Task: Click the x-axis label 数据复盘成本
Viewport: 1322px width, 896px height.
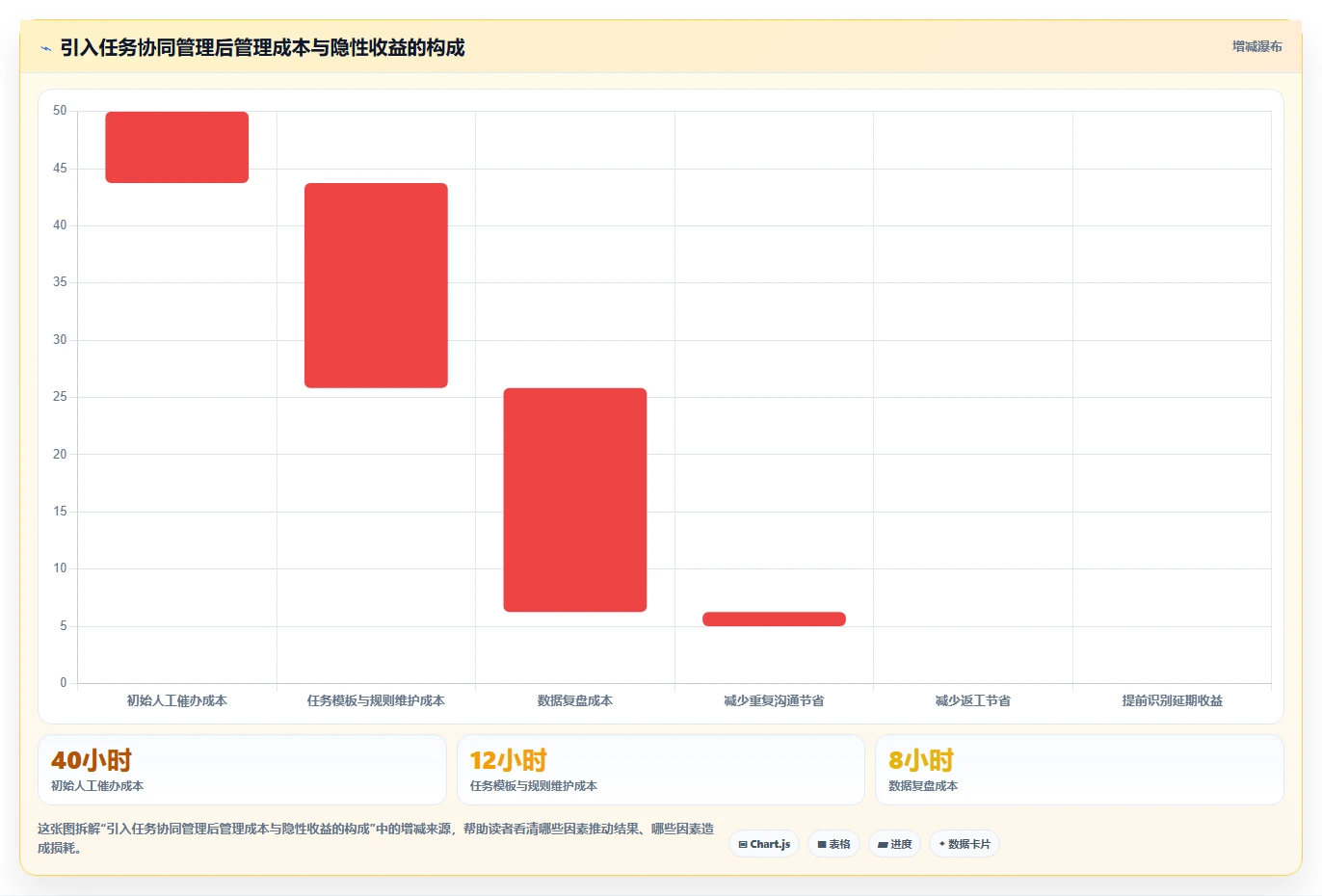Action: [x=575, y=701]
